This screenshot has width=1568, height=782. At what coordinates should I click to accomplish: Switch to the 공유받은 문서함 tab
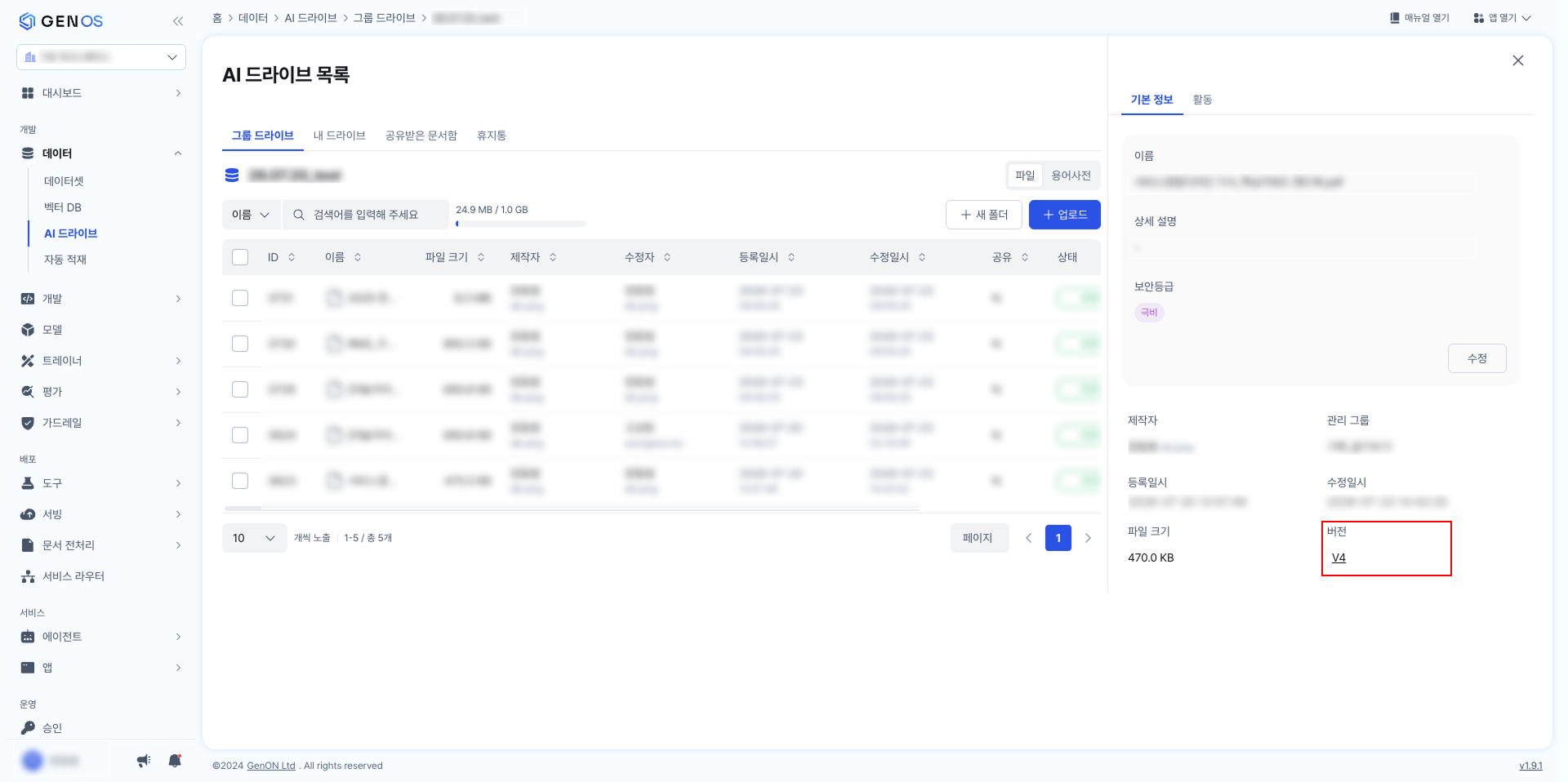(x=421, y=136)
